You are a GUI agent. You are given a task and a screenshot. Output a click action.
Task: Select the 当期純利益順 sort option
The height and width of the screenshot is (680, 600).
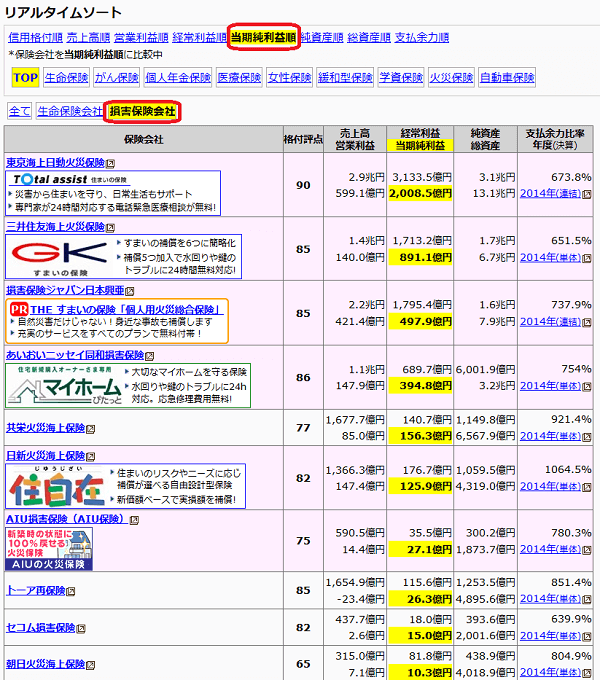(x=263, y=37)
